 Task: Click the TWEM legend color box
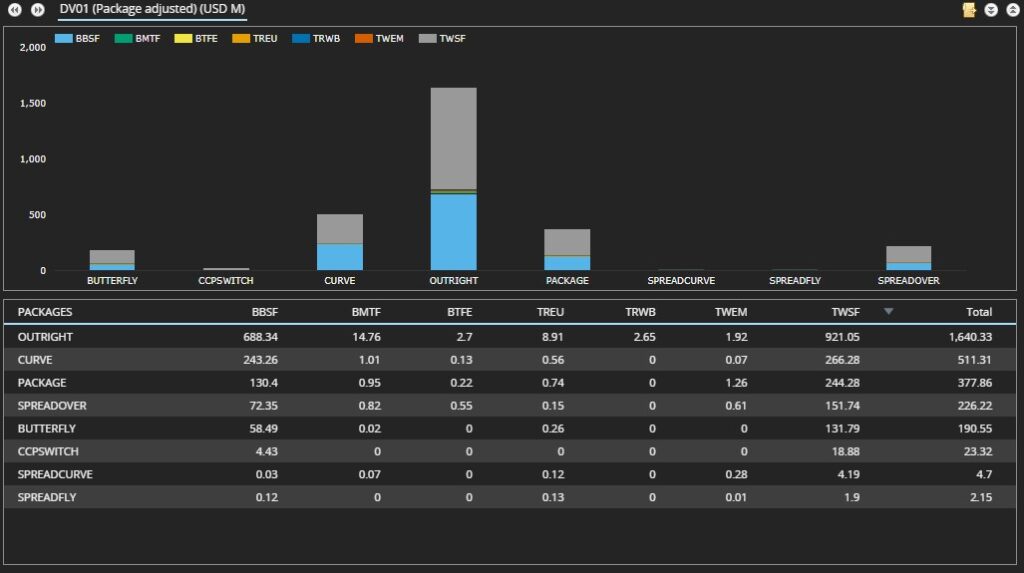click(361, 39)
